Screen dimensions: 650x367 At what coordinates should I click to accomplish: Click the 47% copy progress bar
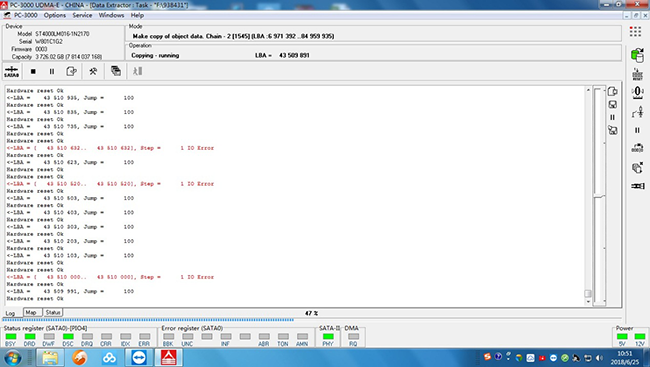click(x=312, y=320)
